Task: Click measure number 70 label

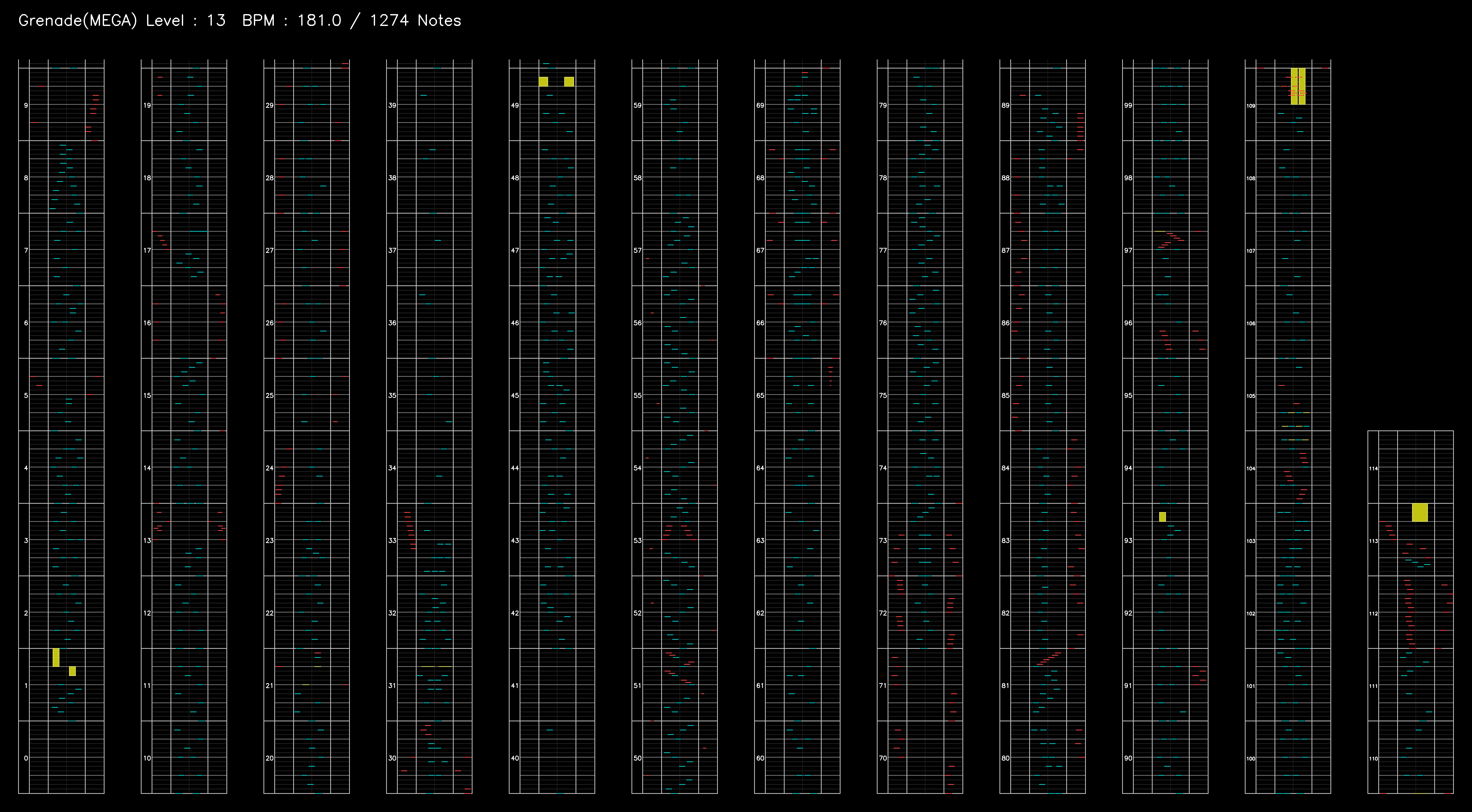Action: point(883,758)
